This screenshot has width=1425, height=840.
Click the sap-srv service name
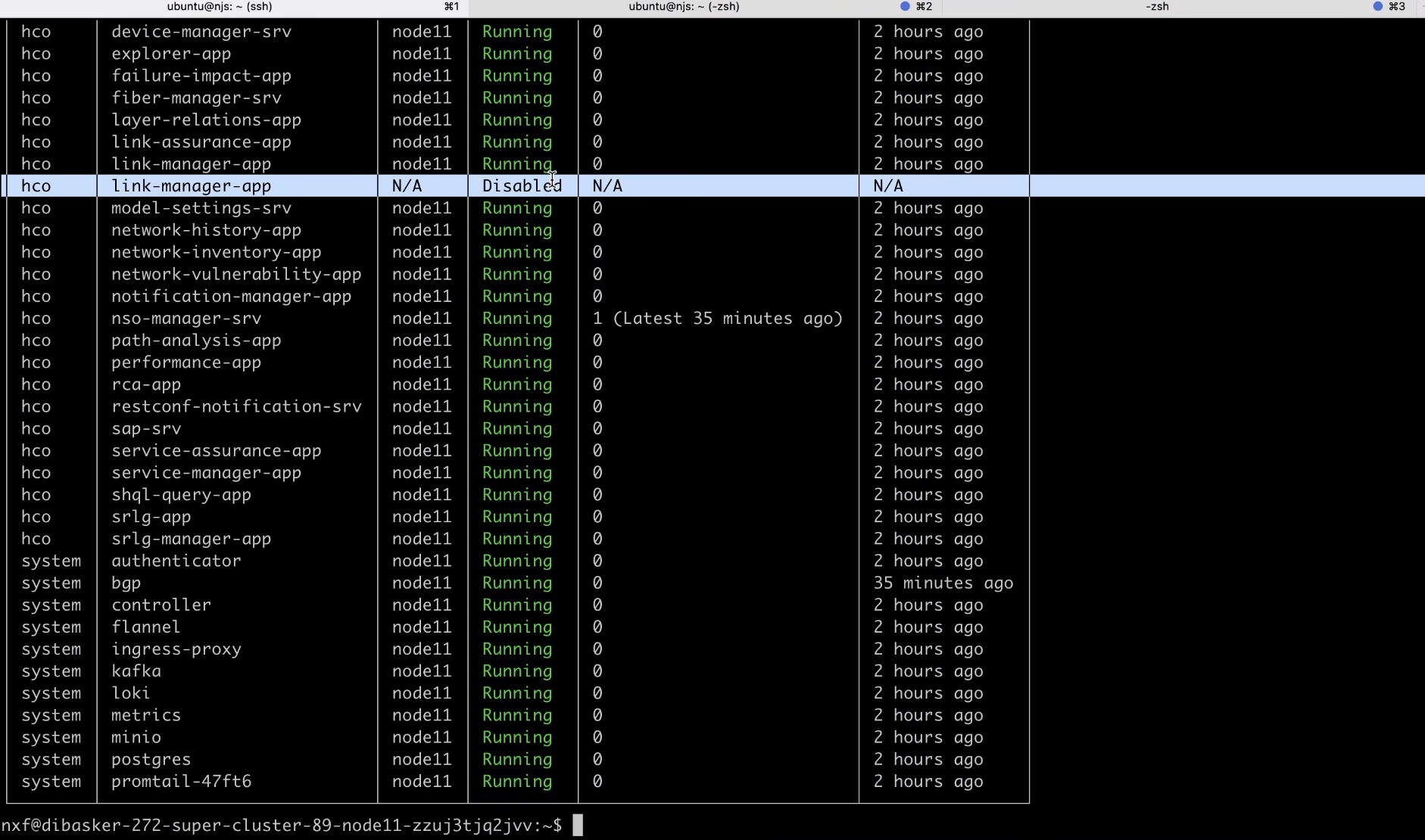pos(146,428)
